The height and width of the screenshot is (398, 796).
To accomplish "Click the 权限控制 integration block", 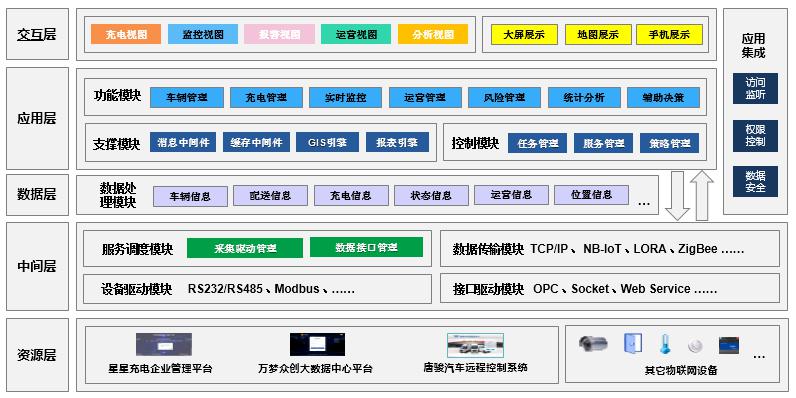I will pyautogui.click(x=755, y=136).
